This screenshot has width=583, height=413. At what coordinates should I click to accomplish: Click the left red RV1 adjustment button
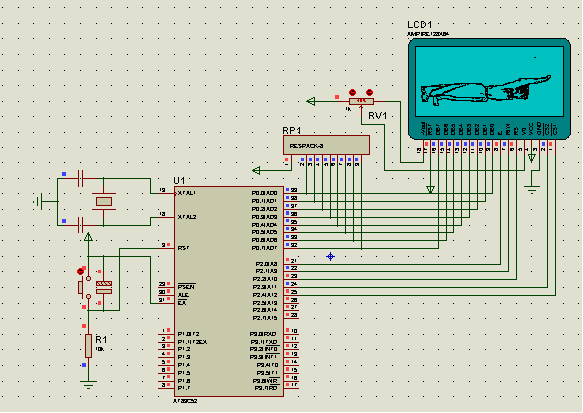pyautogui.click(x=352, y=92)
